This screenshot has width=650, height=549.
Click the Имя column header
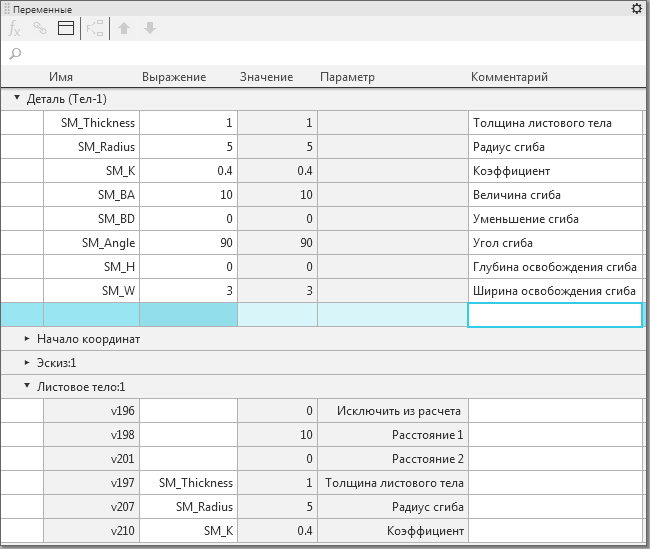click(61, 77)
